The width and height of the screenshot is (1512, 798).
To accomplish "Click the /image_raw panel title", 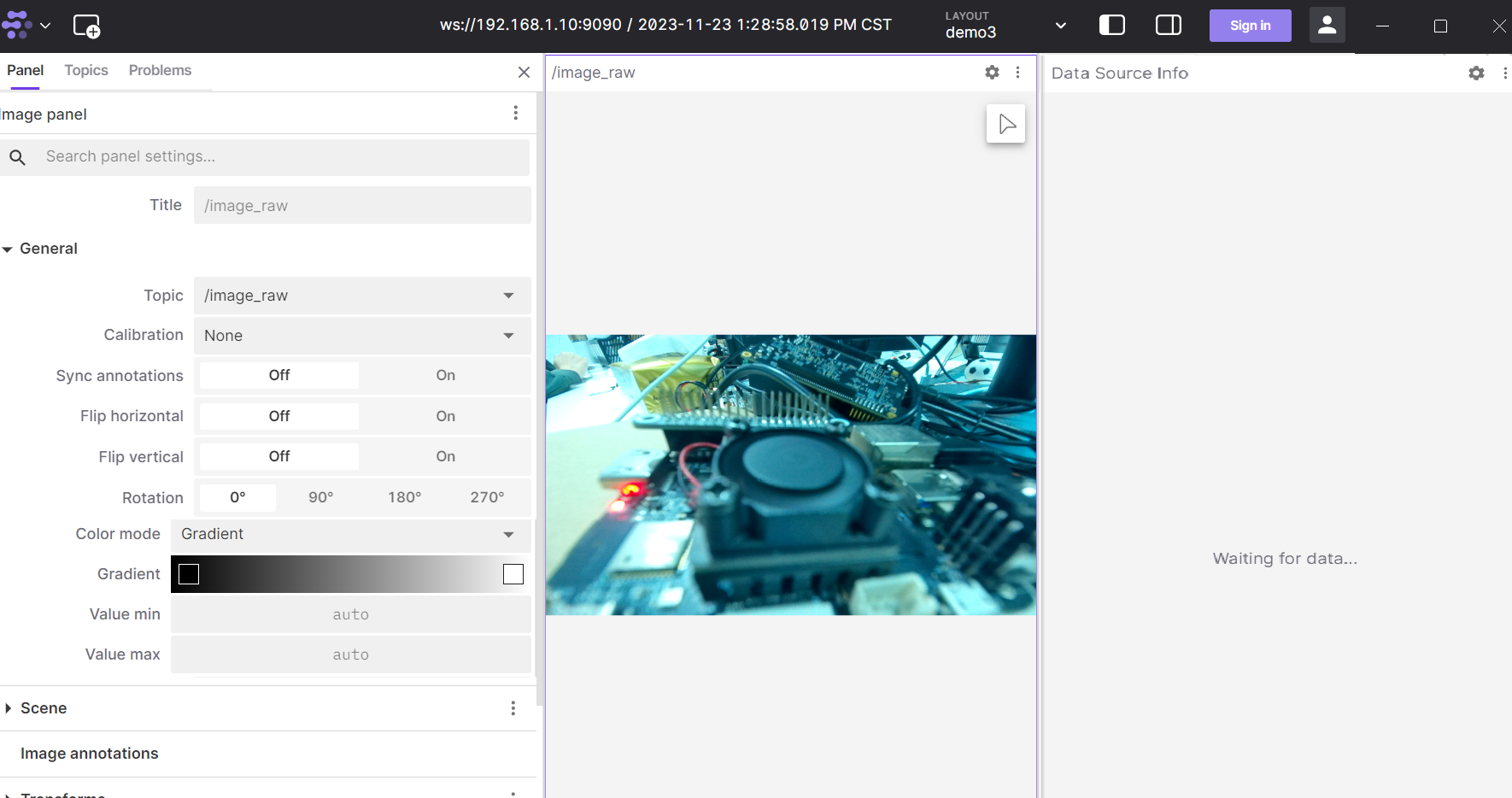I will (x=593, y=73).
